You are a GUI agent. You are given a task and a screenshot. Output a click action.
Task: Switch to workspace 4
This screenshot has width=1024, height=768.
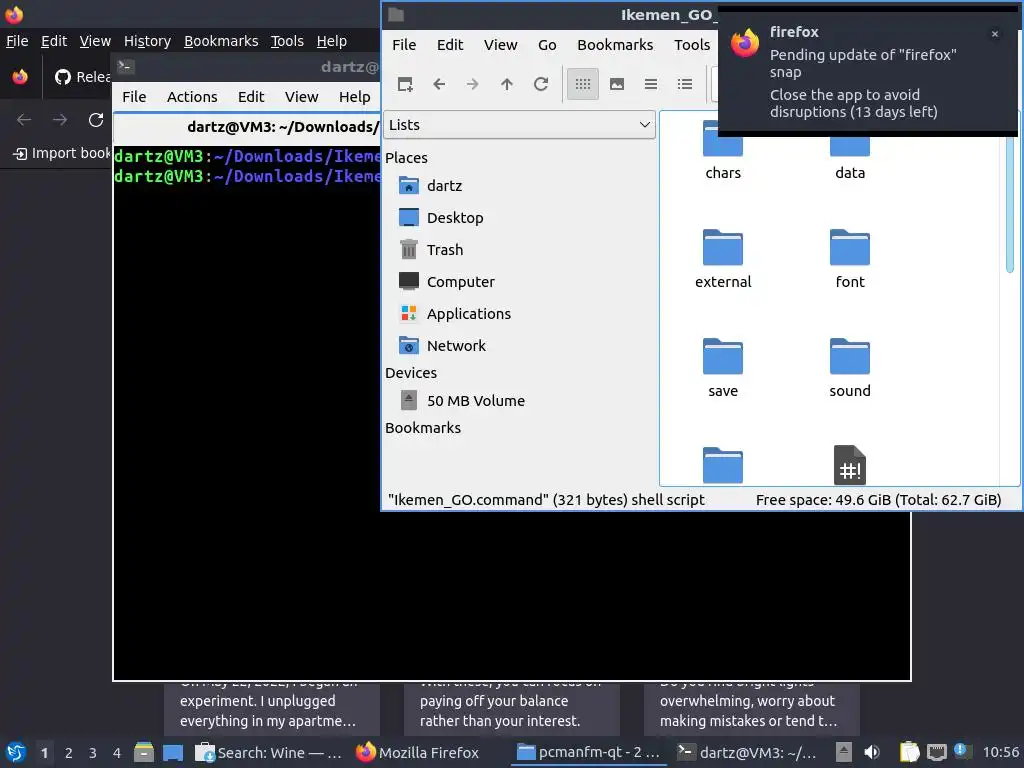(x=117, y=753)
